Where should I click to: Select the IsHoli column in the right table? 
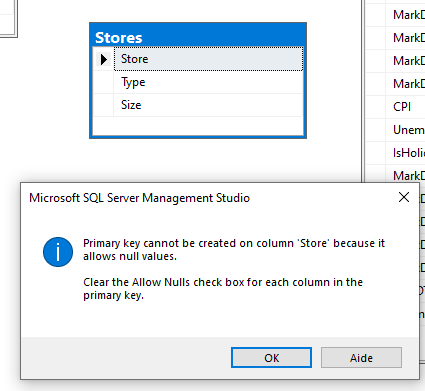pyautogui.click(x=405, y=153)
